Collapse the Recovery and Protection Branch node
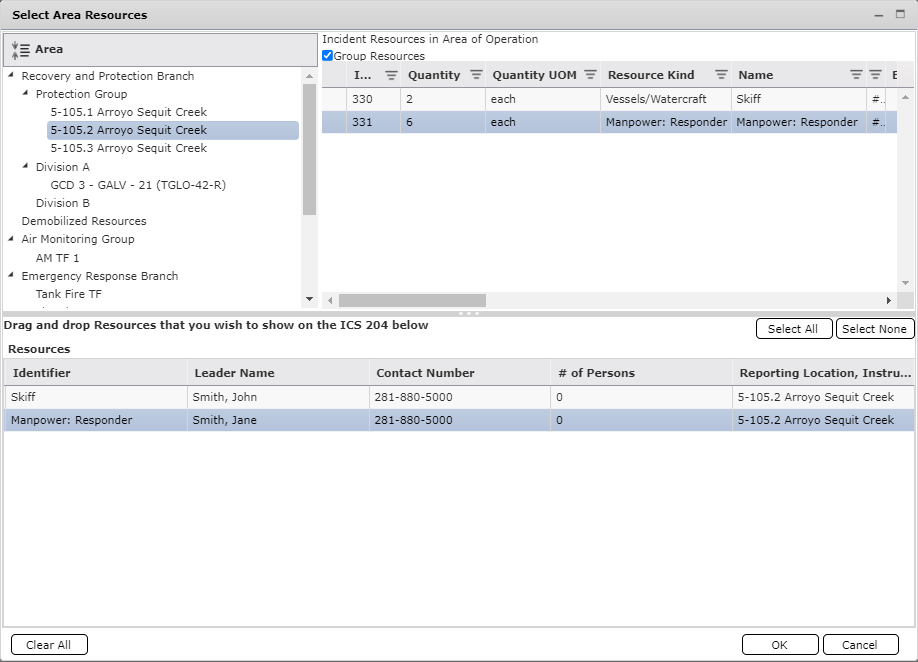 (11, 76)
